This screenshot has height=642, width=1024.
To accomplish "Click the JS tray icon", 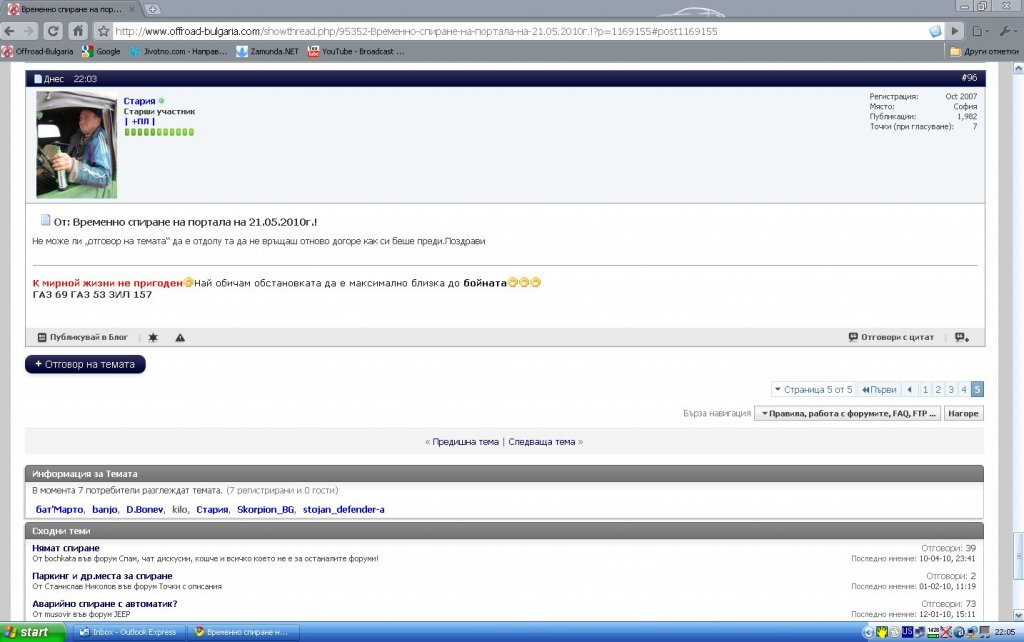I will [x=907, y=632].
